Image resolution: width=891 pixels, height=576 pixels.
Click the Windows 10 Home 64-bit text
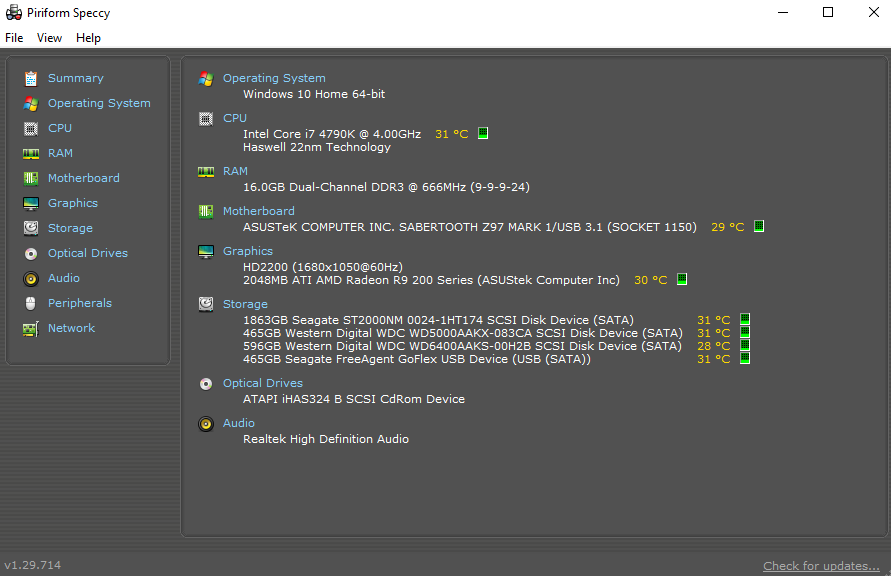pos(314,94)
